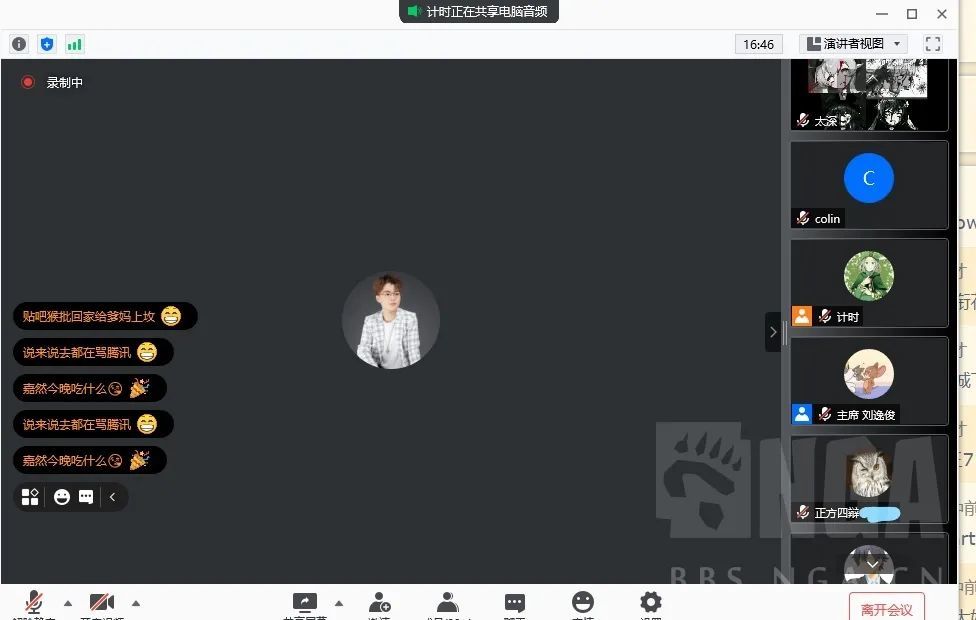Open the 演讲者视图 view dropdown
976x620 pixels.
853,44
